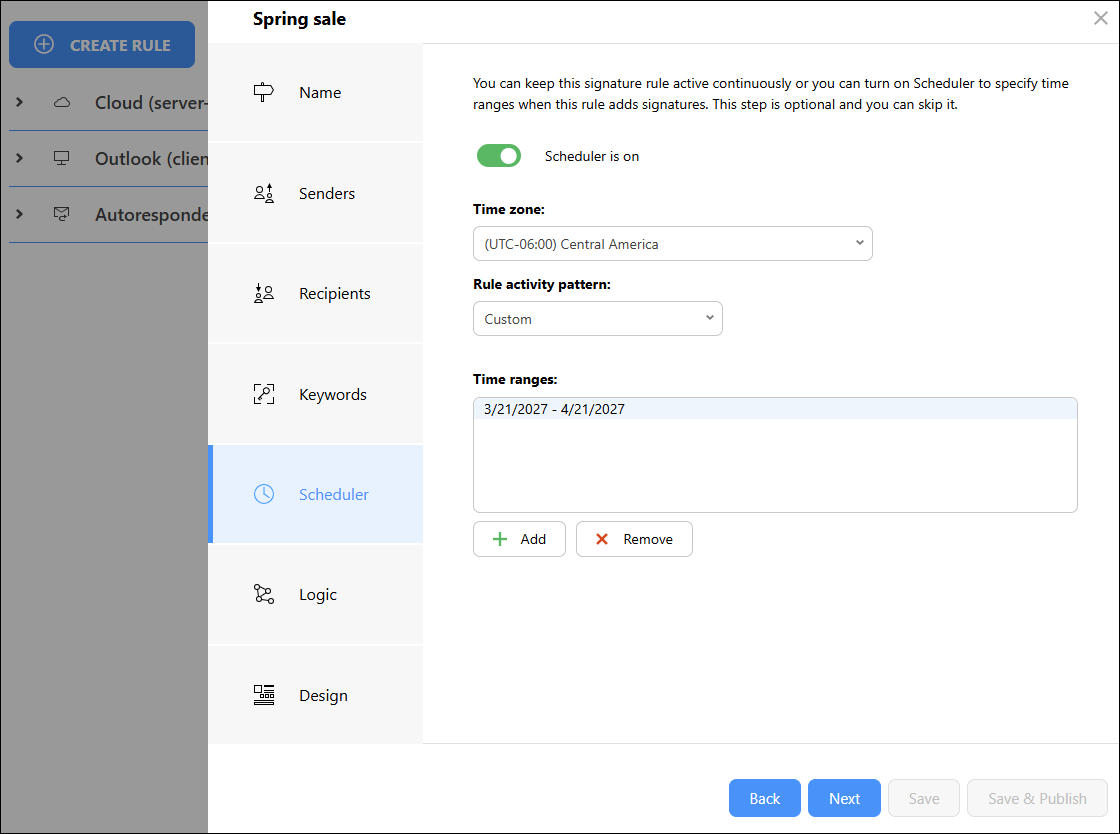Click the plus circle icon in Create Rule
Screen dimensions: 1120x834
coord(44,44)
